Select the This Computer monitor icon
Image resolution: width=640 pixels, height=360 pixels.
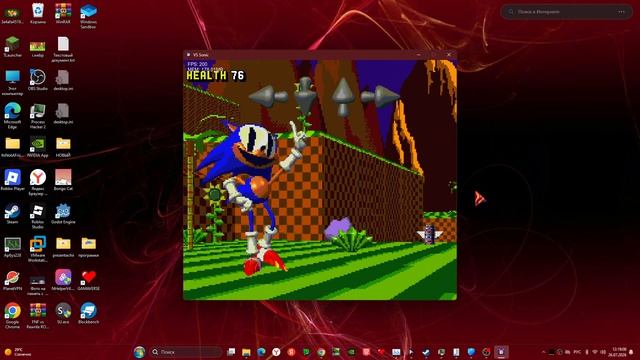pos(13,82)
